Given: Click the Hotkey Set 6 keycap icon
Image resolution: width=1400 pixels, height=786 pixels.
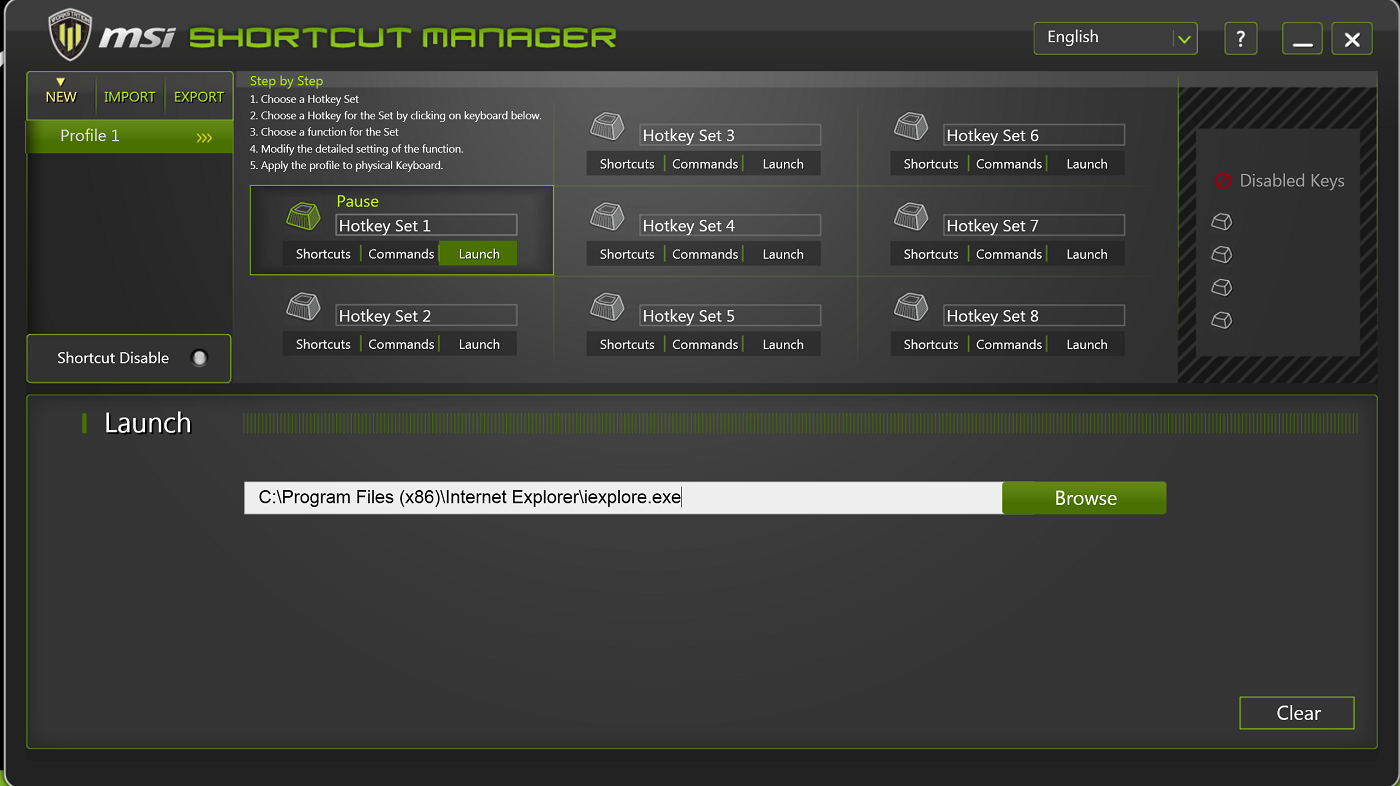Looking at the screenshot, I should coord(911,125).
